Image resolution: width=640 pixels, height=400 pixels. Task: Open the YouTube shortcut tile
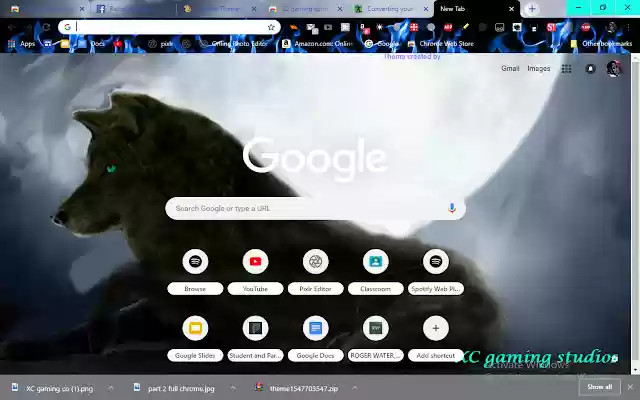tap(255, 272)
